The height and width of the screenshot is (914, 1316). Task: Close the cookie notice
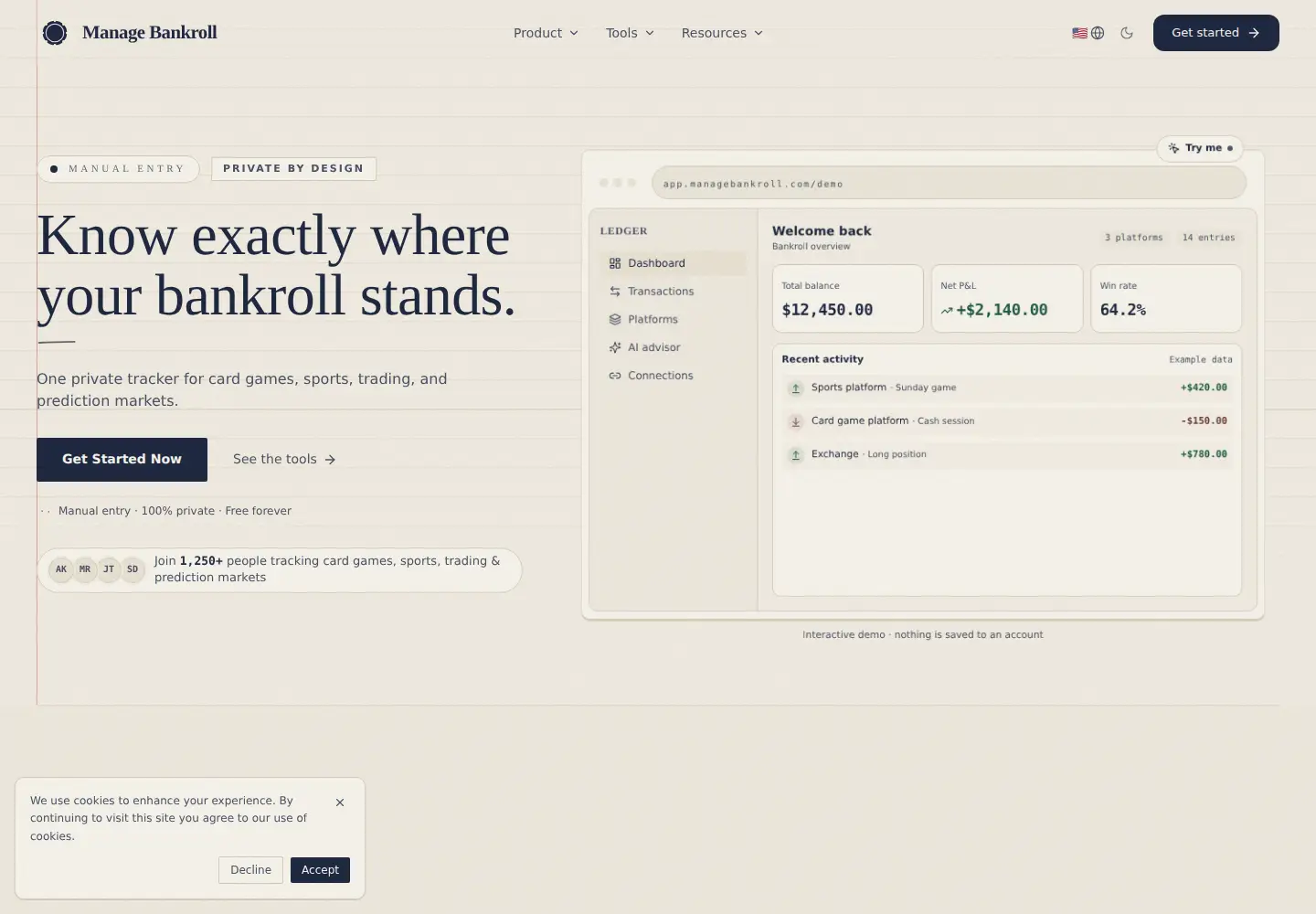pyautogui.click(x=340, y=802)
